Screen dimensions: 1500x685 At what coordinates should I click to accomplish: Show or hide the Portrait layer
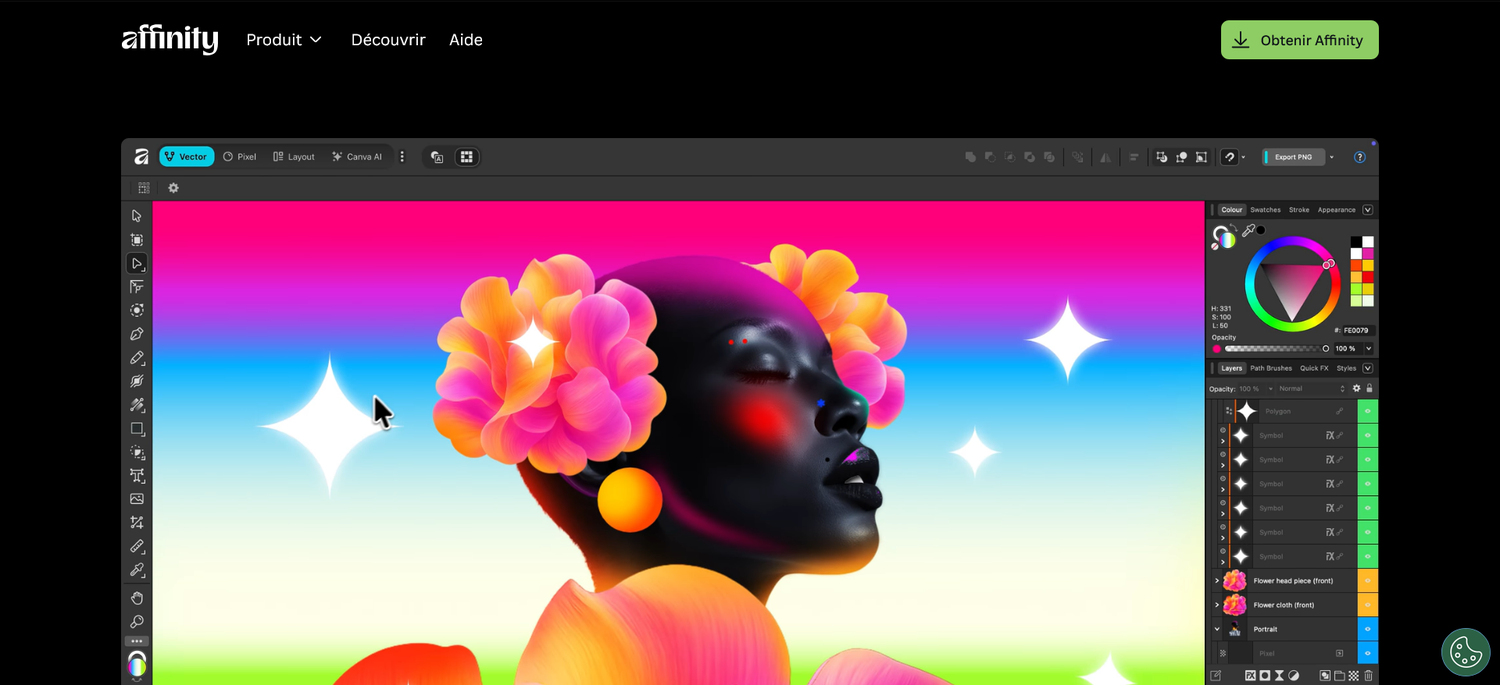pos(1368,629)
